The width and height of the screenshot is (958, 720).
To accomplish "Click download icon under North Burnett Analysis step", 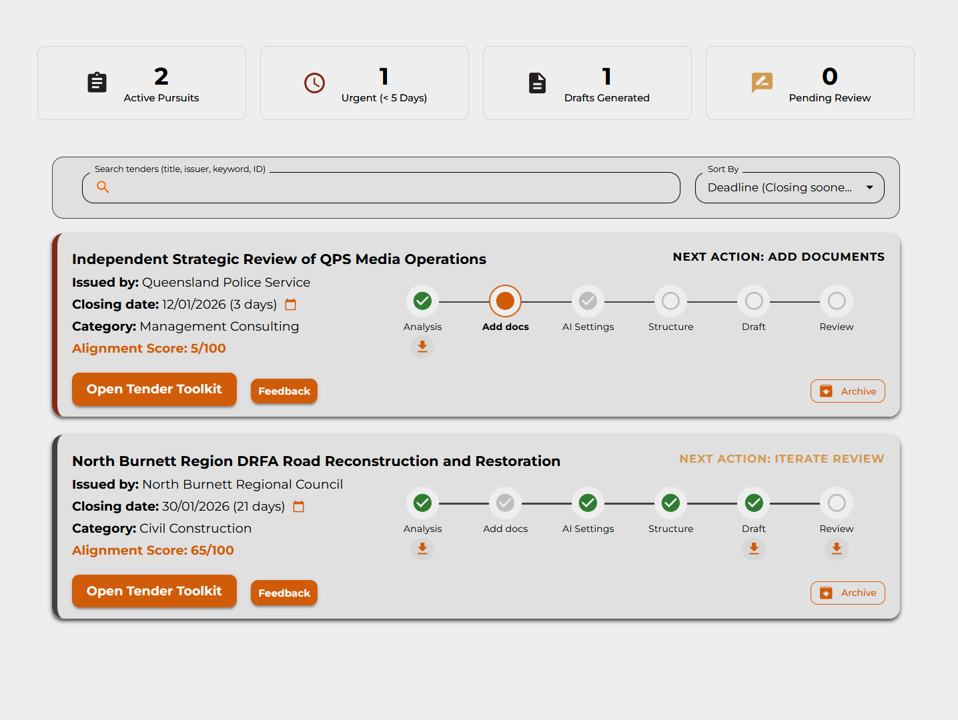I will pyautogui.click(x=422, y=549).
